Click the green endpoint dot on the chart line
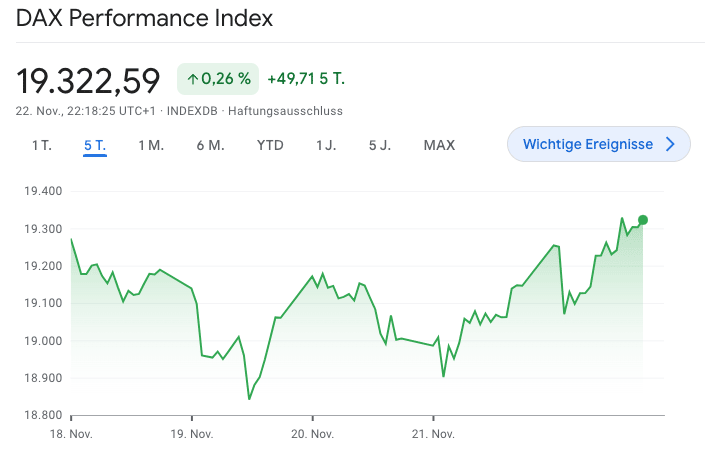The image size is (705, 455). coord(643,220)
